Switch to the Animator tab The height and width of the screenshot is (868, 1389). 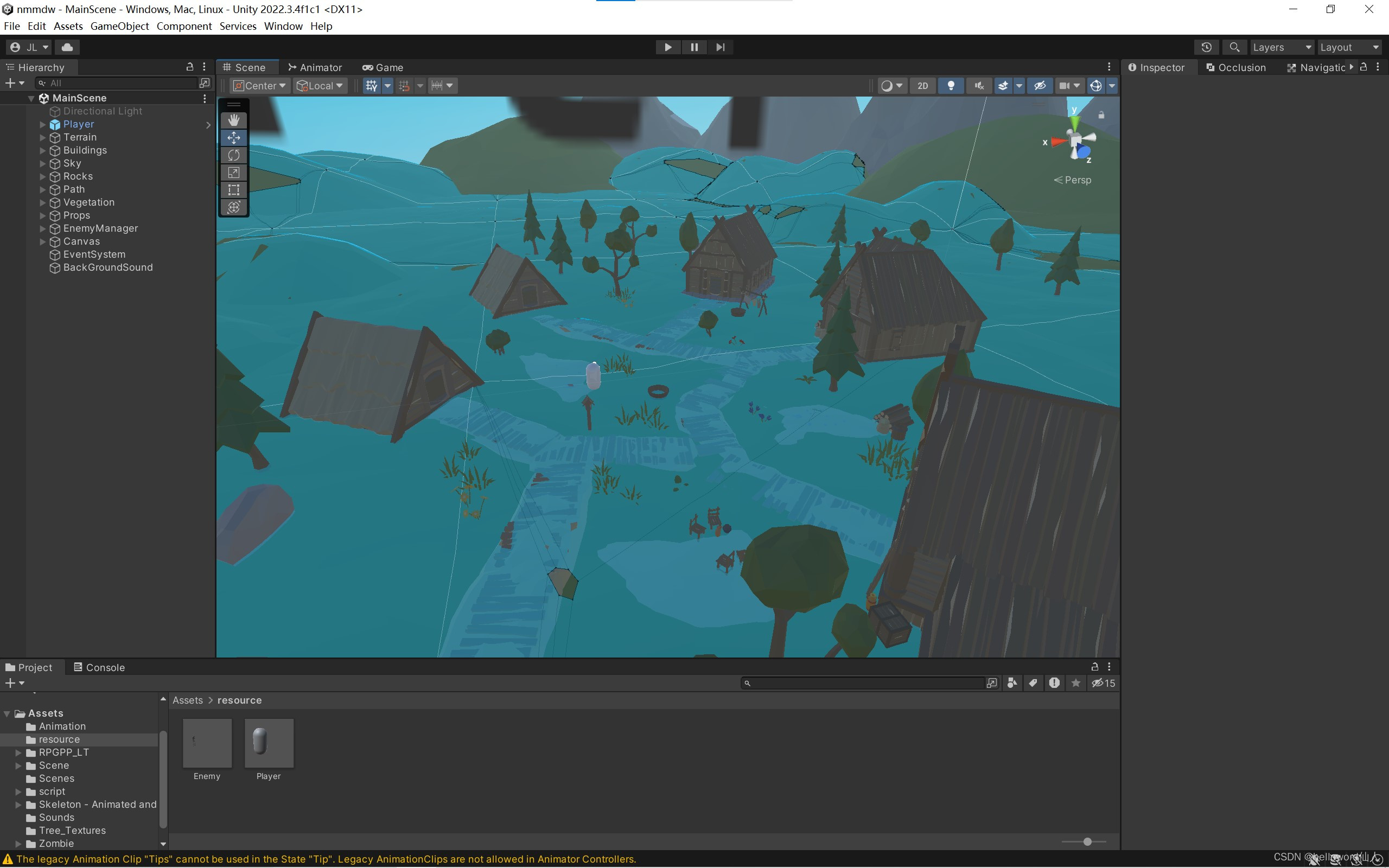pos(315,67)
